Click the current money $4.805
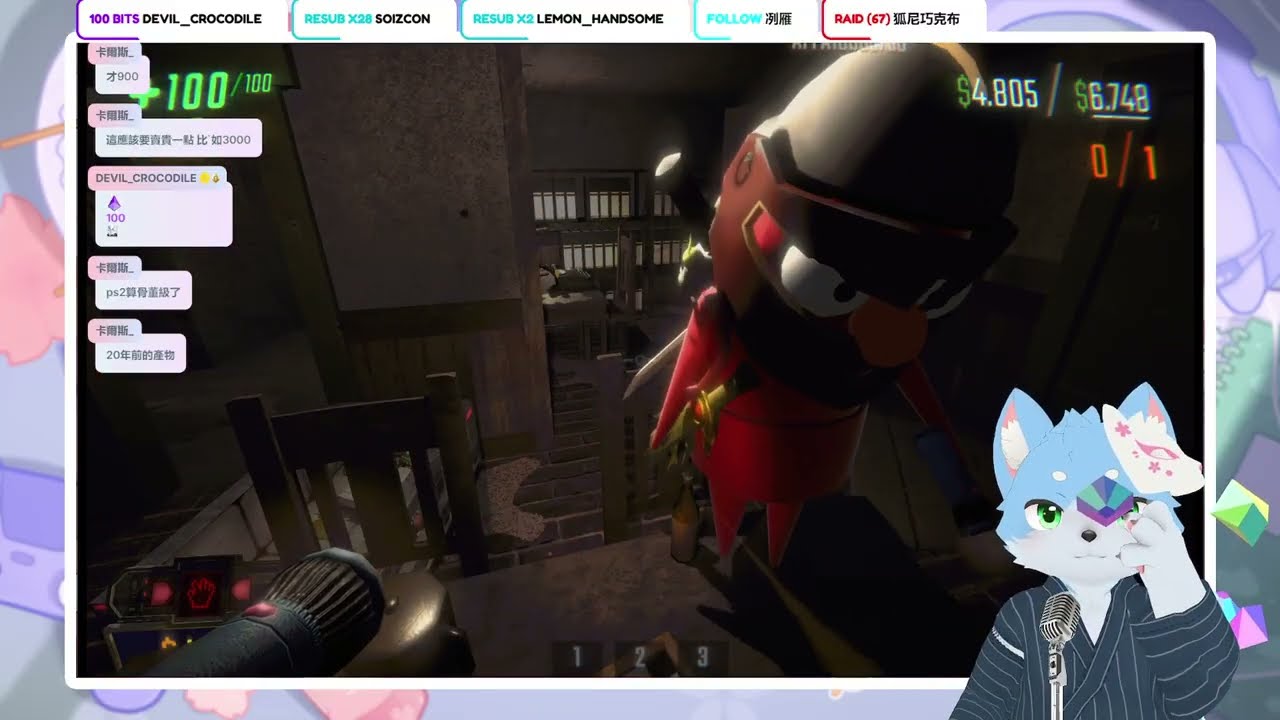This screenshot has height=720, width=1280. 997,94
